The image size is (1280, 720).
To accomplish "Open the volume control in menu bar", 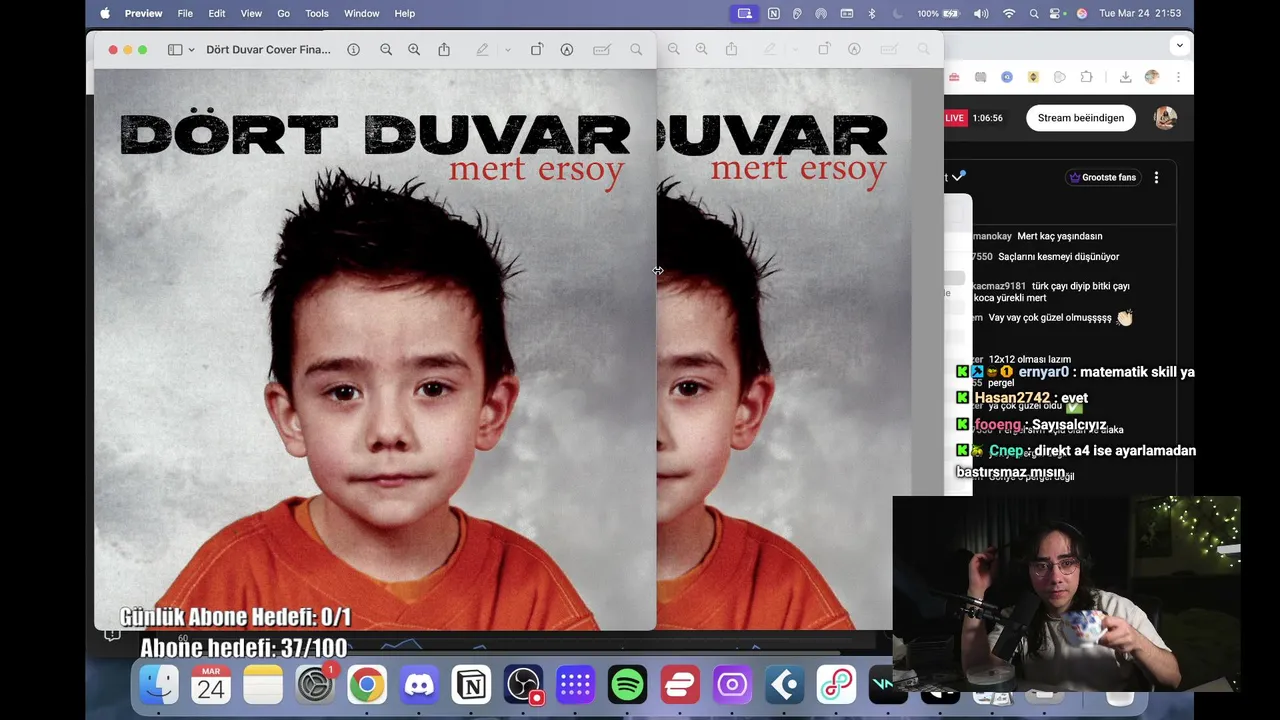I will (x=981, y=13).
